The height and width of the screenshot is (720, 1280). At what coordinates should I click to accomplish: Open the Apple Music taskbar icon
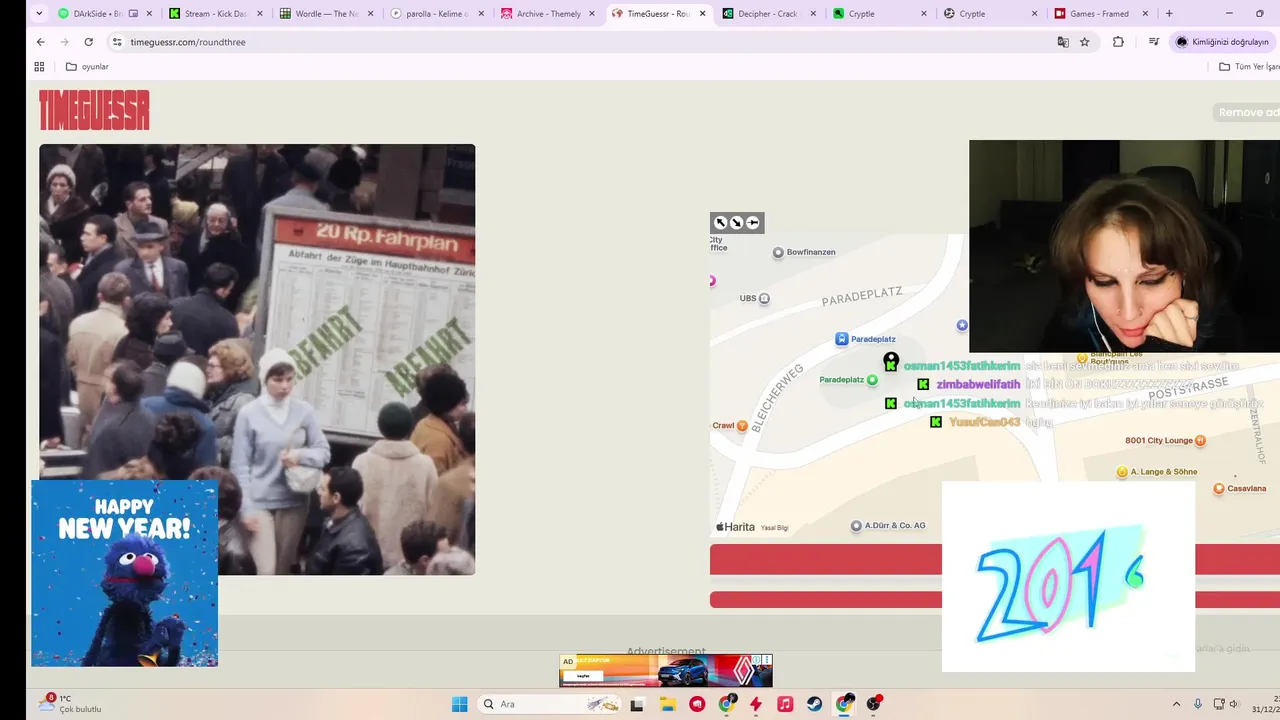(785, 704)
